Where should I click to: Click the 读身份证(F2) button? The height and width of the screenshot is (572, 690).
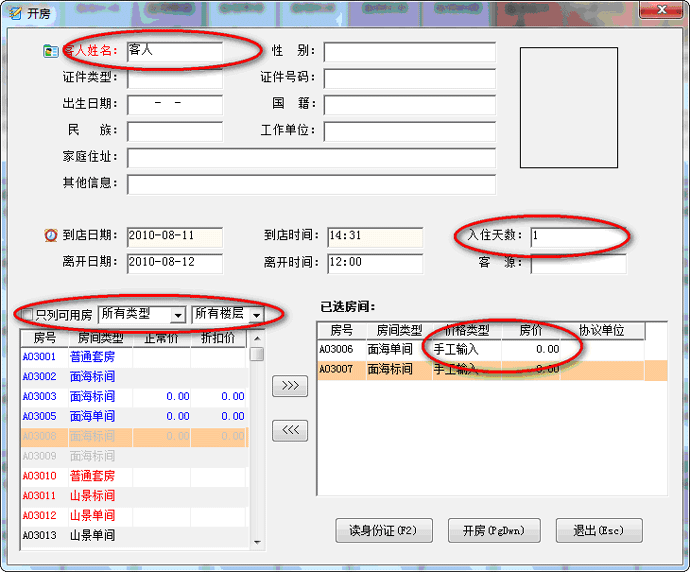tap(384, 530)
